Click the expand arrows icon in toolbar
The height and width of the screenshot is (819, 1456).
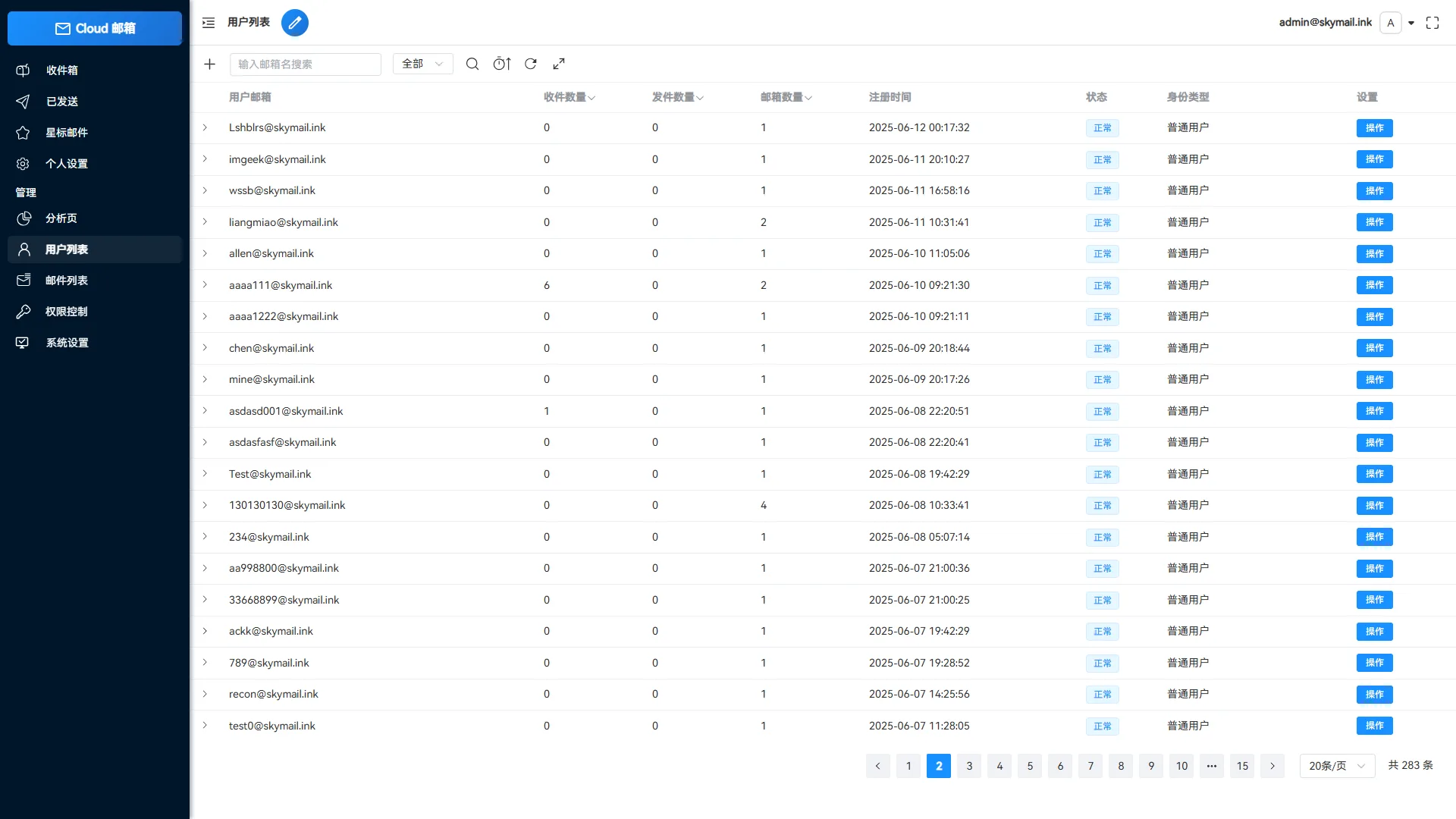point(559,64)
